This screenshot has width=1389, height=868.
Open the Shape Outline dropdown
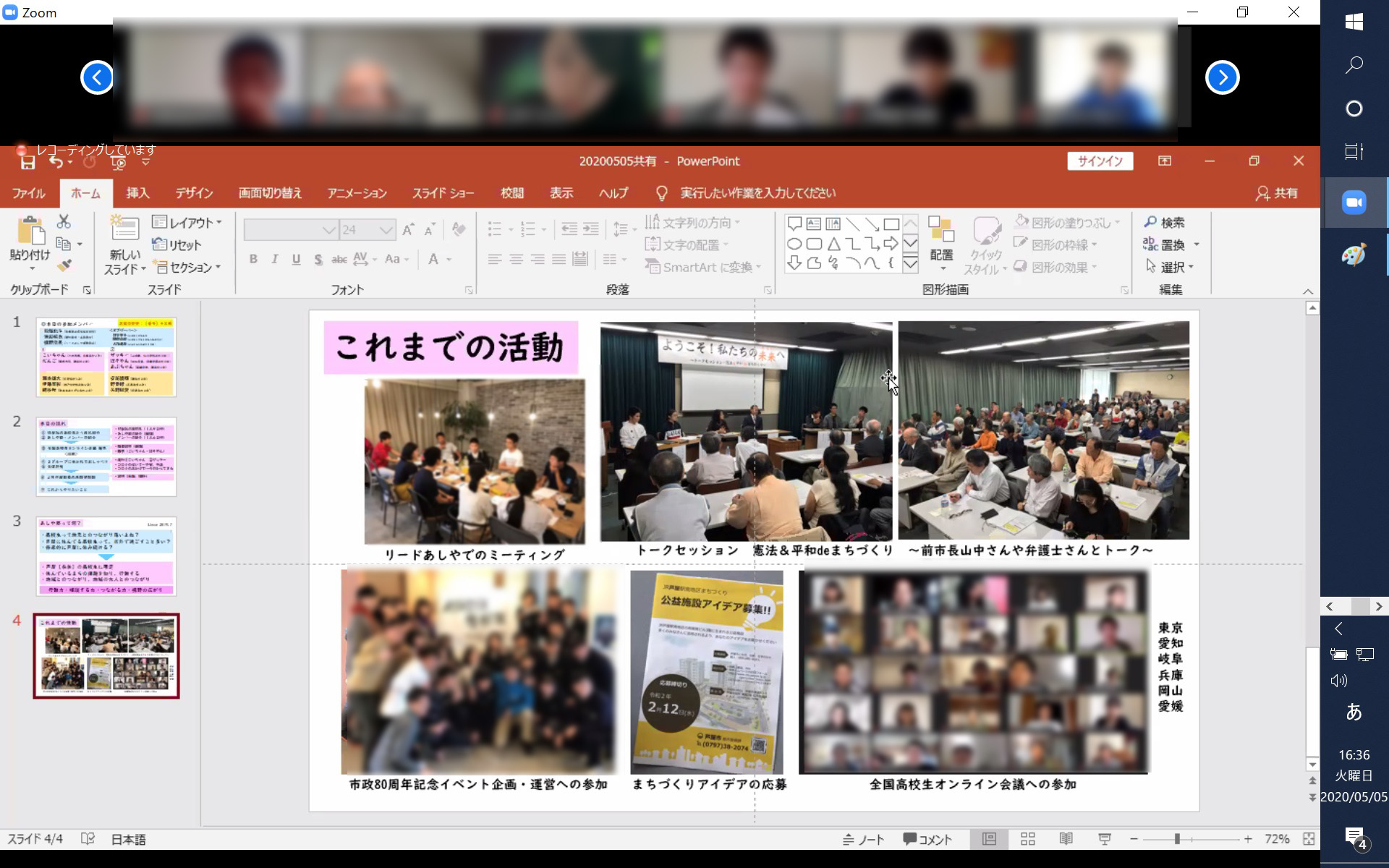coord(1055,244)
